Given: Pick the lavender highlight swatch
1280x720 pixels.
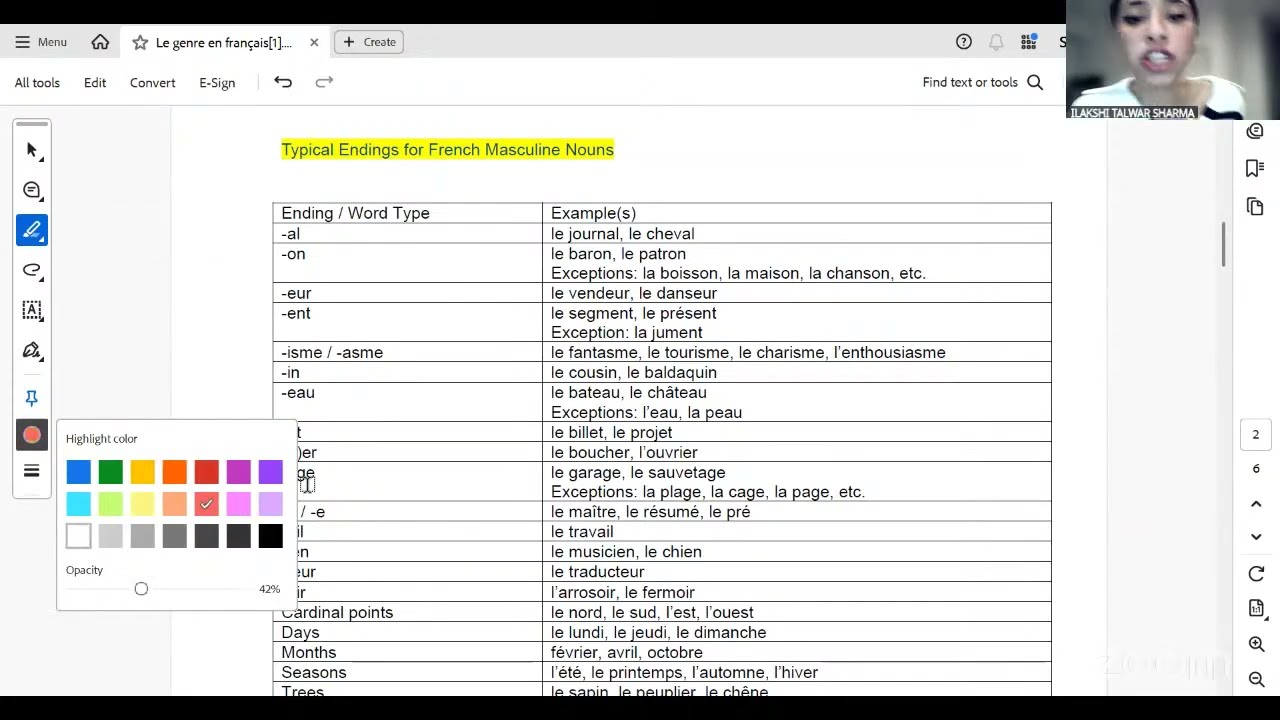Looking at the screenshot, I should pyautogui.click(x=271, y=504).
